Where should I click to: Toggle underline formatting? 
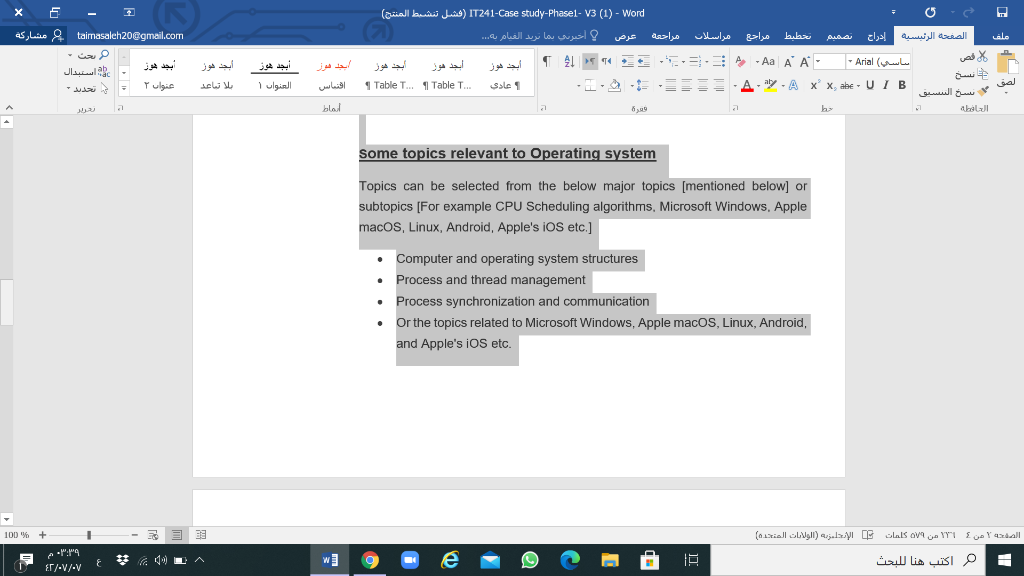[869, 85]
